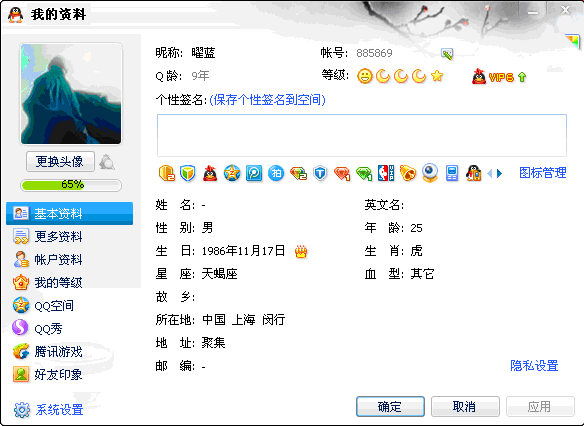Click the blood type value 其它
The image size is (584, 426).
point(422,274)
